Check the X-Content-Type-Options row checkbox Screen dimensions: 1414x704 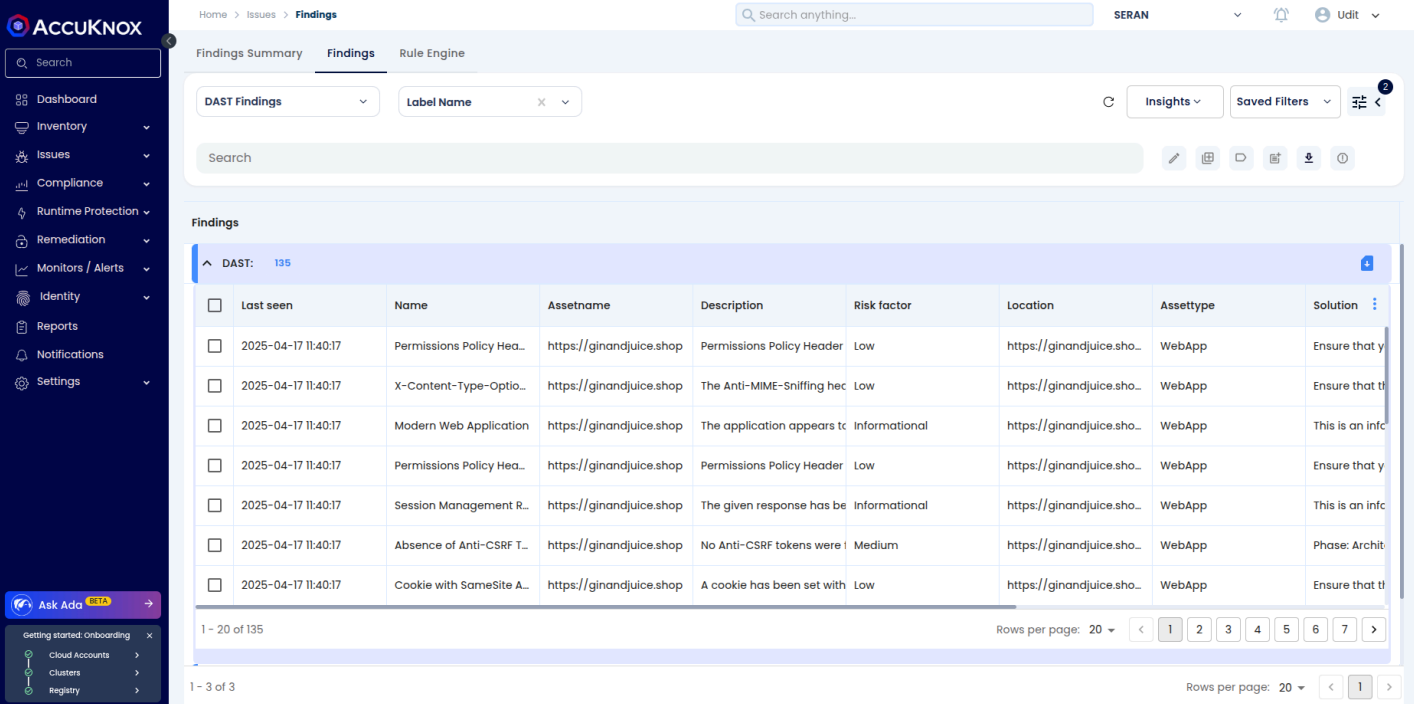point(215,385)
